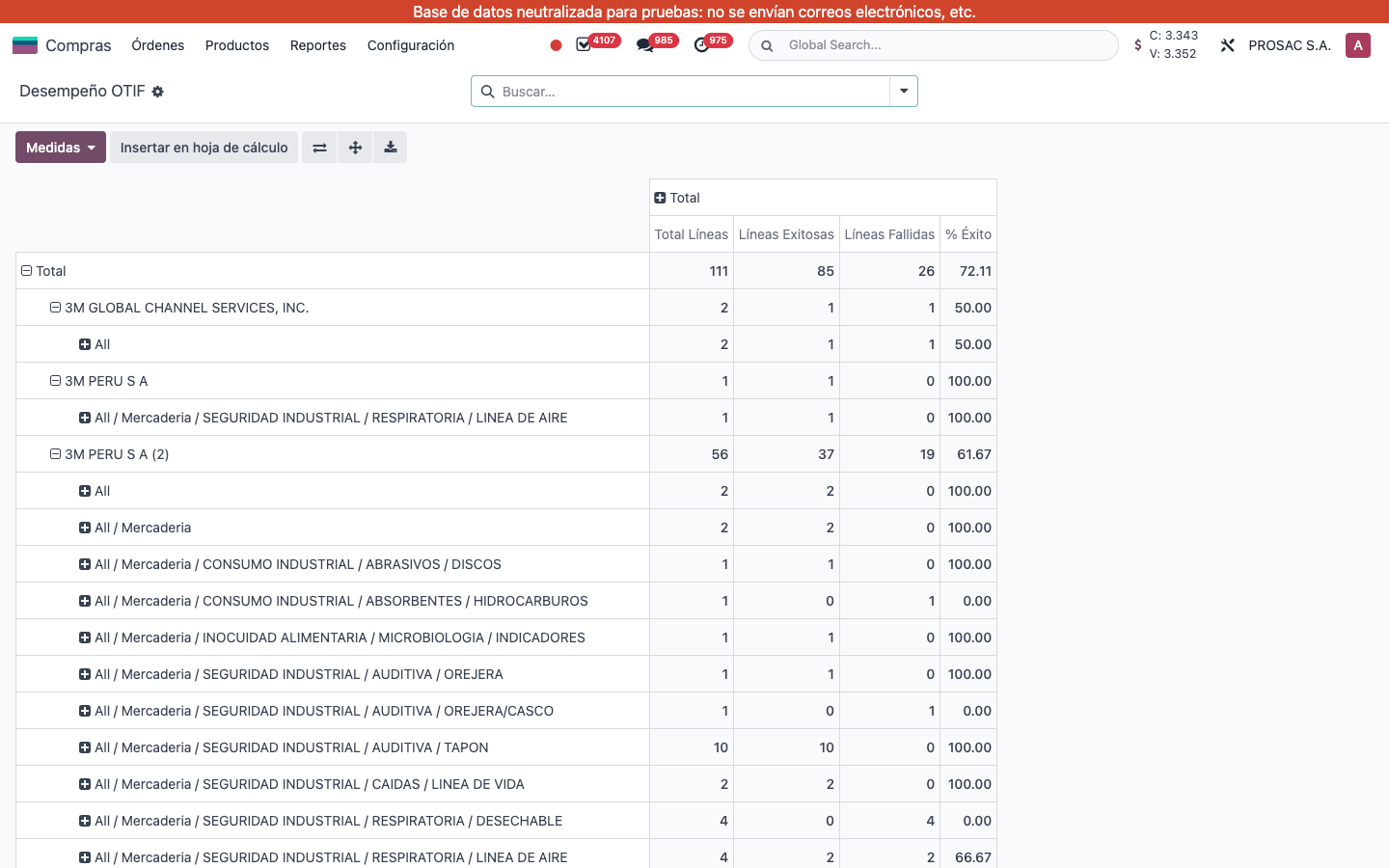
Task: Click the magnifier icon in Buscar field
Action: [487, 92]
